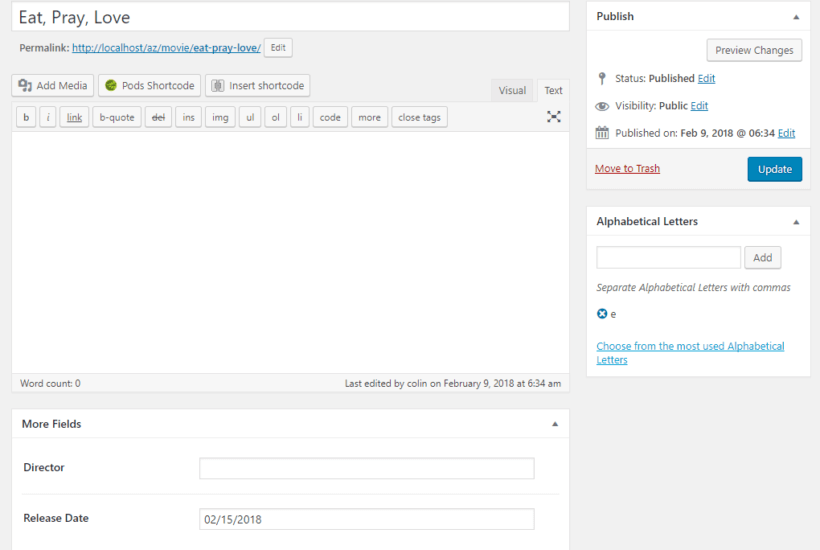820x550 pixels.
Task: Click close tags button
Action: 419,117
